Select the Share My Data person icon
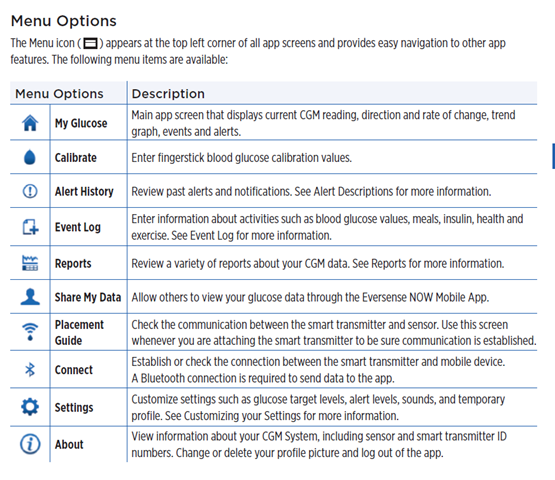The height and width of the screenshot is (480, 555). 30,297
